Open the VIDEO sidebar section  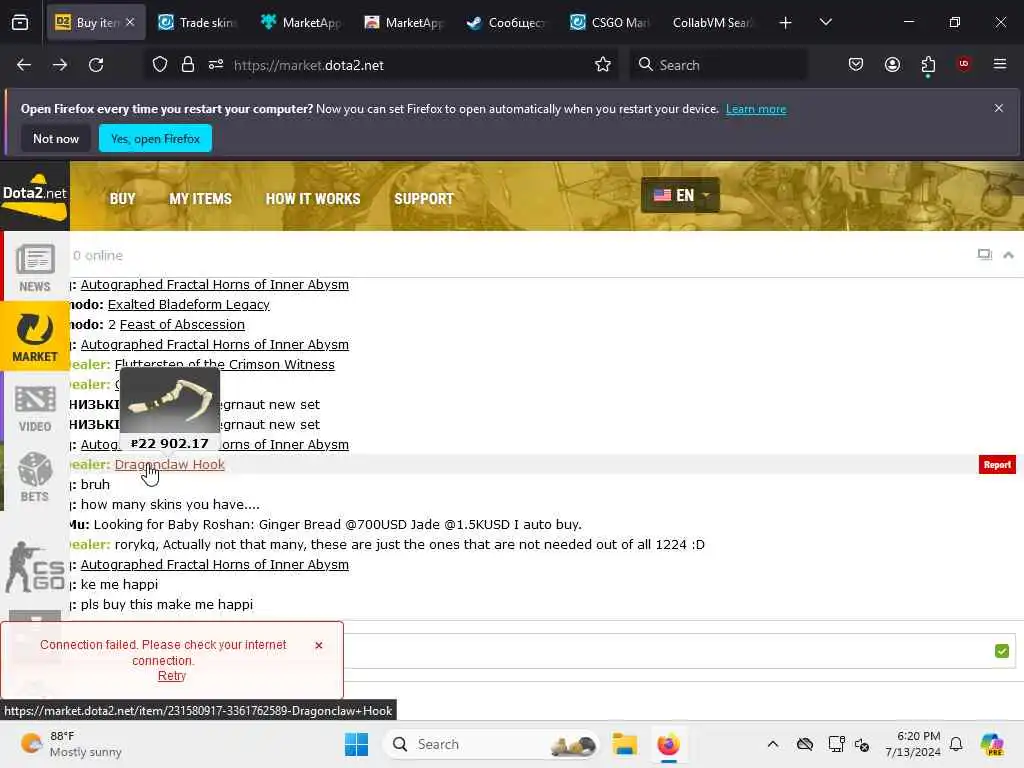tap(35, 408)
